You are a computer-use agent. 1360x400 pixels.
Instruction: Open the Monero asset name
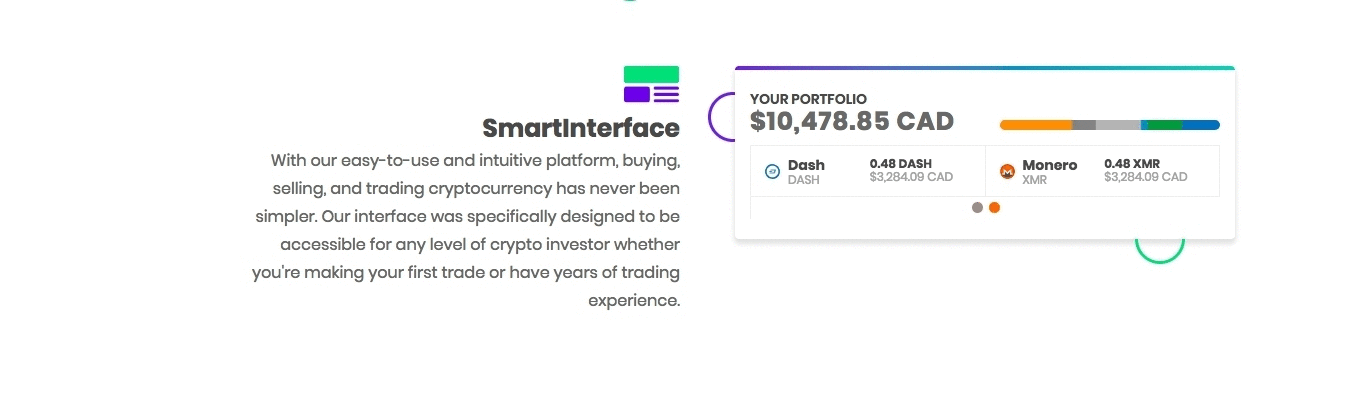(x=1049, y=165)
